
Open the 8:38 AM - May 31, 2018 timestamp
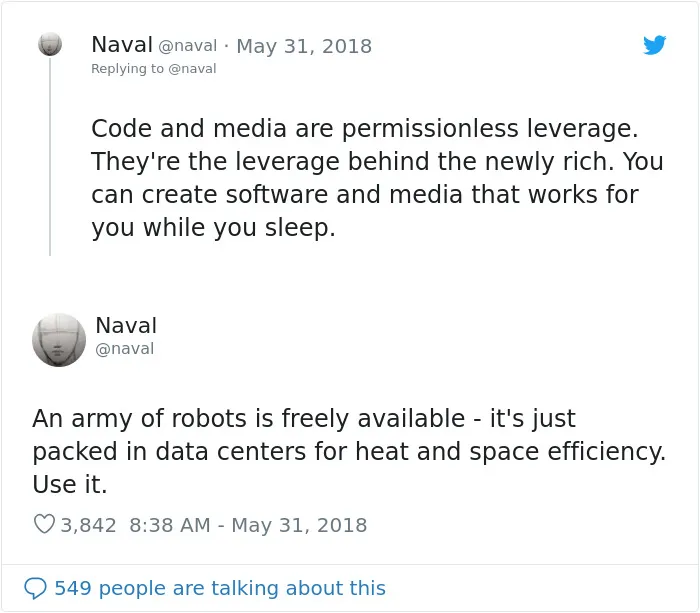(248, 525)
